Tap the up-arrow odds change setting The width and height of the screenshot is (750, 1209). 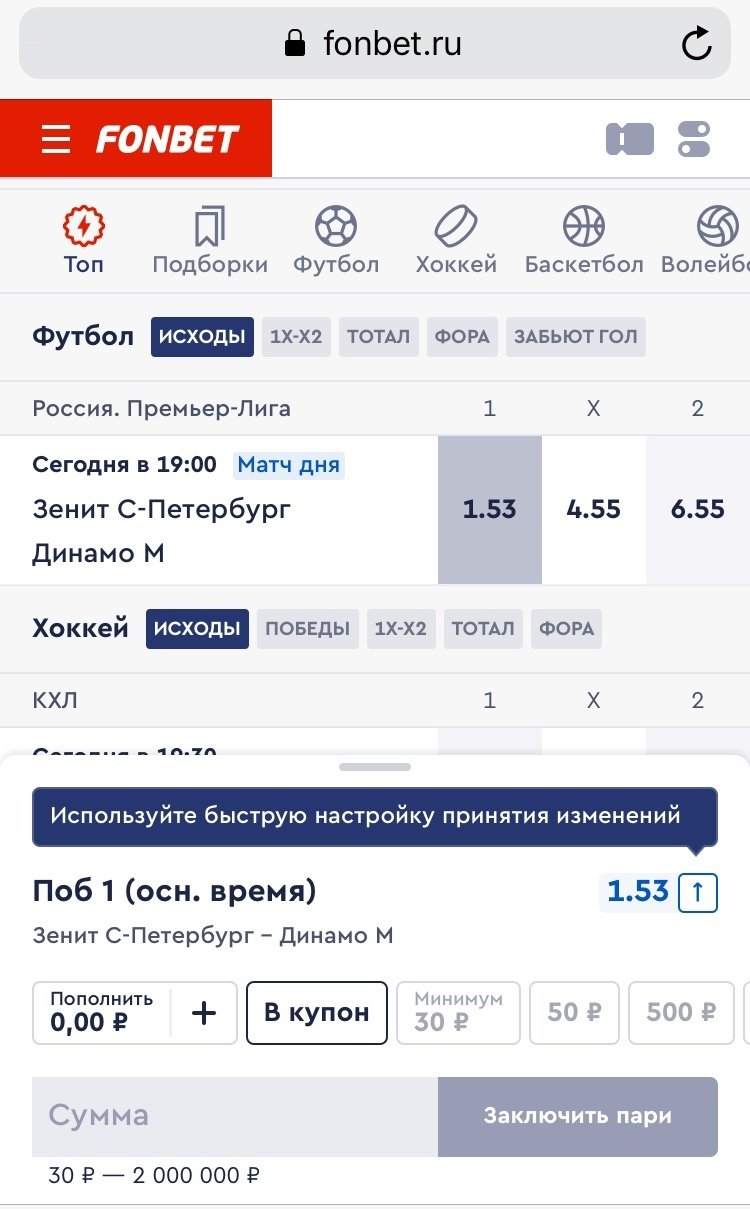click(698, 892)
